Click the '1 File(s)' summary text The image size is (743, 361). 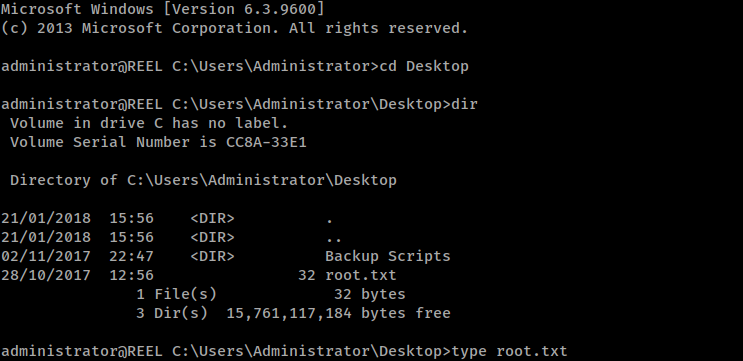176,294
